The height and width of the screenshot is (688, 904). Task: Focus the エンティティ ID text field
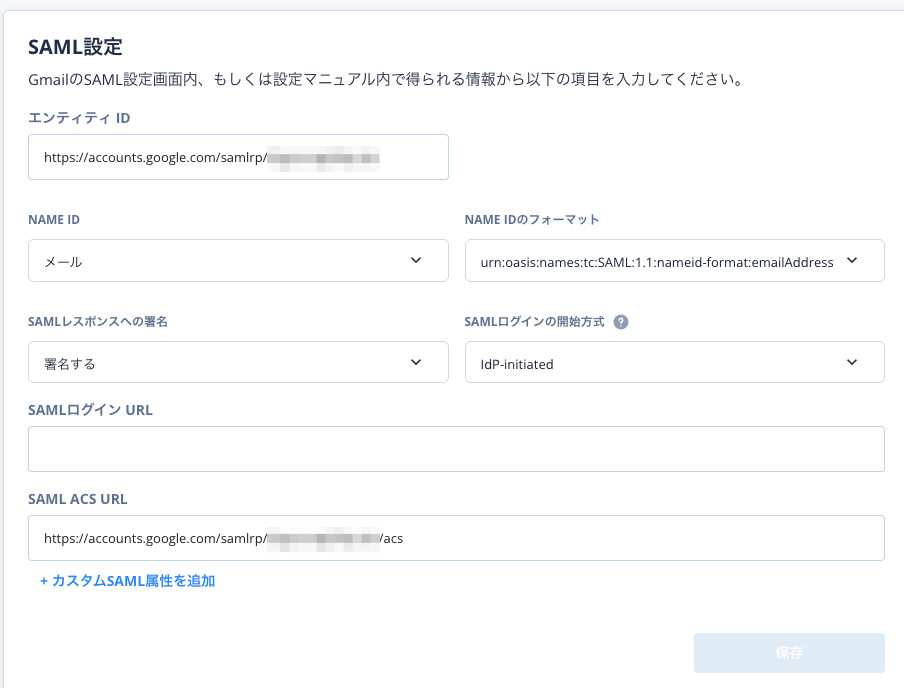pos(238,157)
